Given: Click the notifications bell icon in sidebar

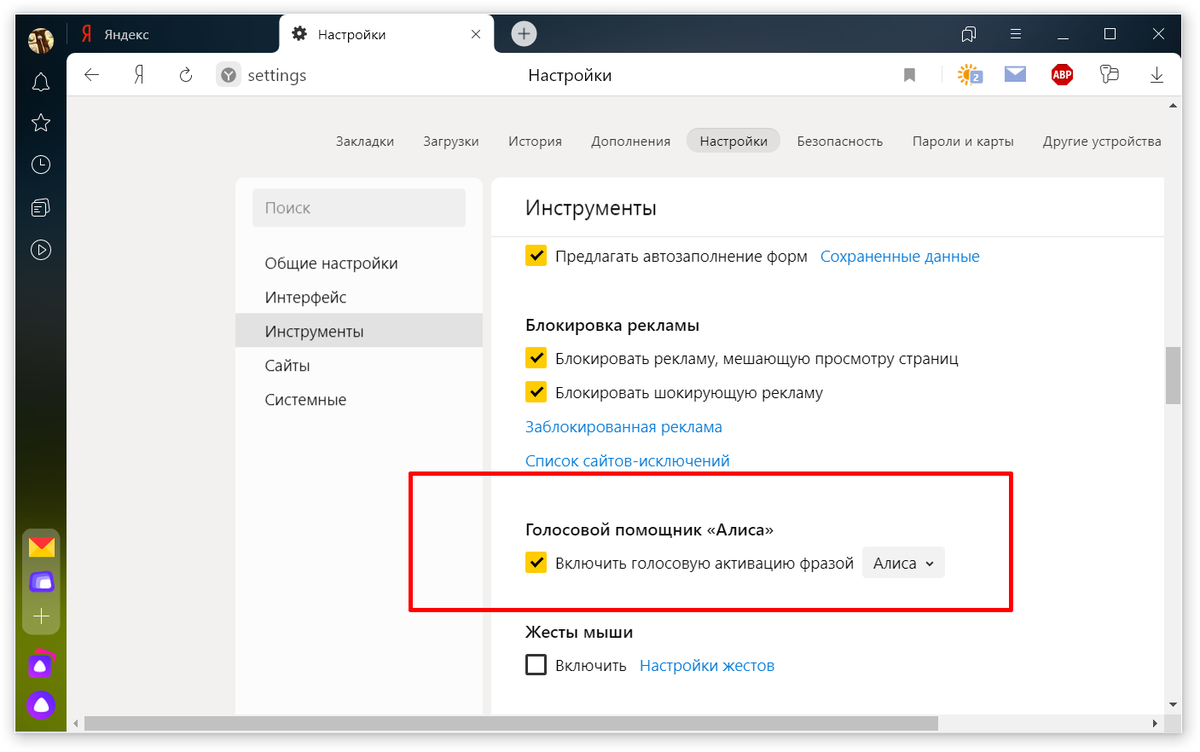Looking at the screenshot, I should pos(40,82).
